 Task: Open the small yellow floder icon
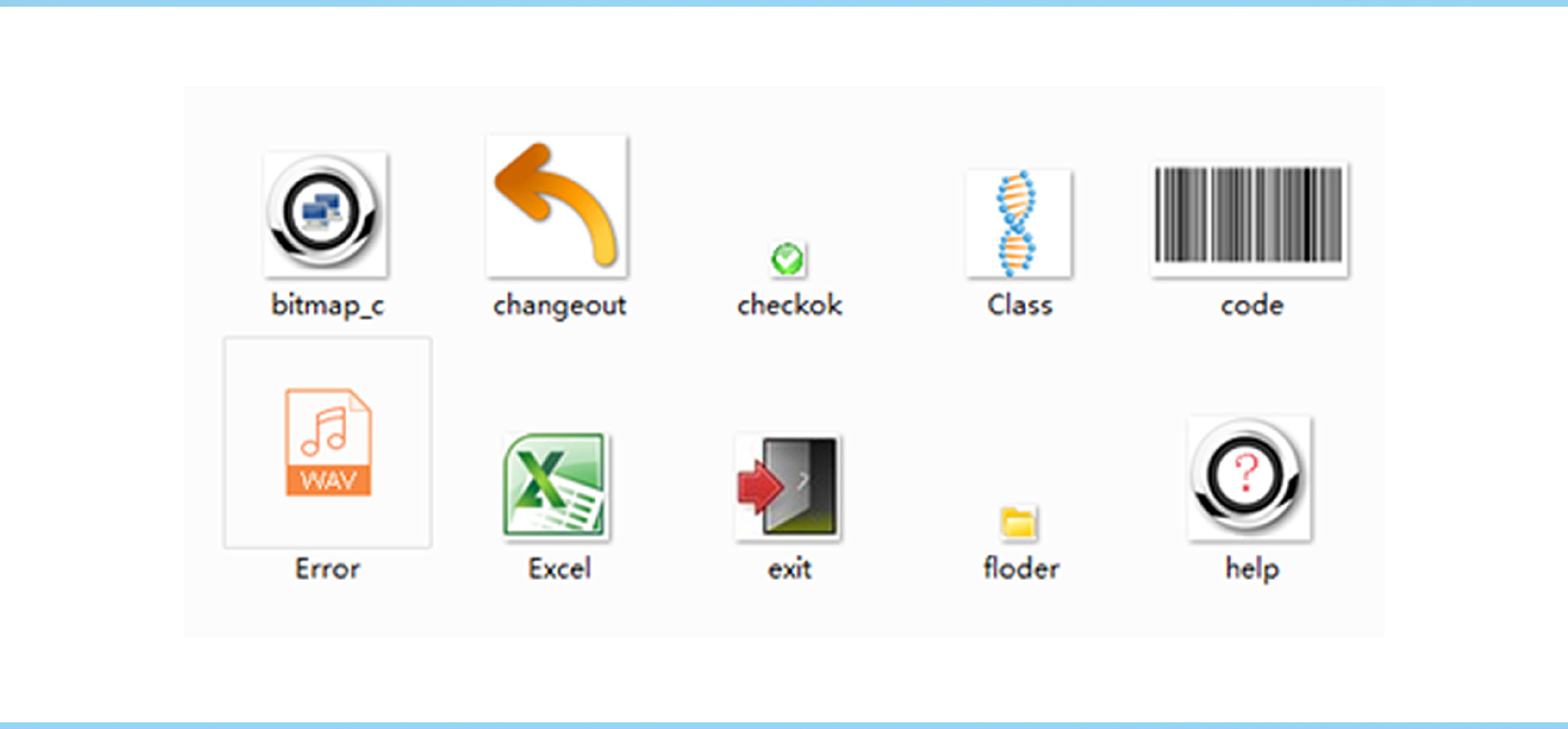pyautogui.click(x=1018, y=523)
